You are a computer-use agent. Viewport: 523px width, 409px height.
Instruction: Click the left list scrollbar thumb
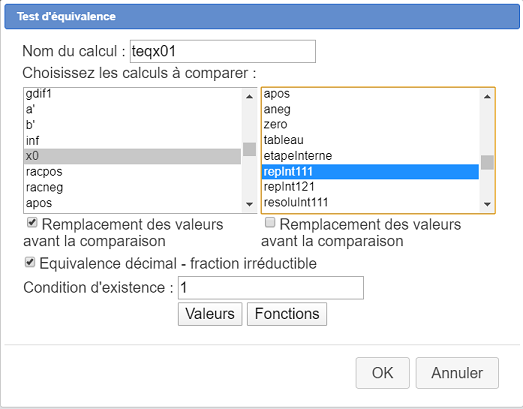tap(249, 149)
